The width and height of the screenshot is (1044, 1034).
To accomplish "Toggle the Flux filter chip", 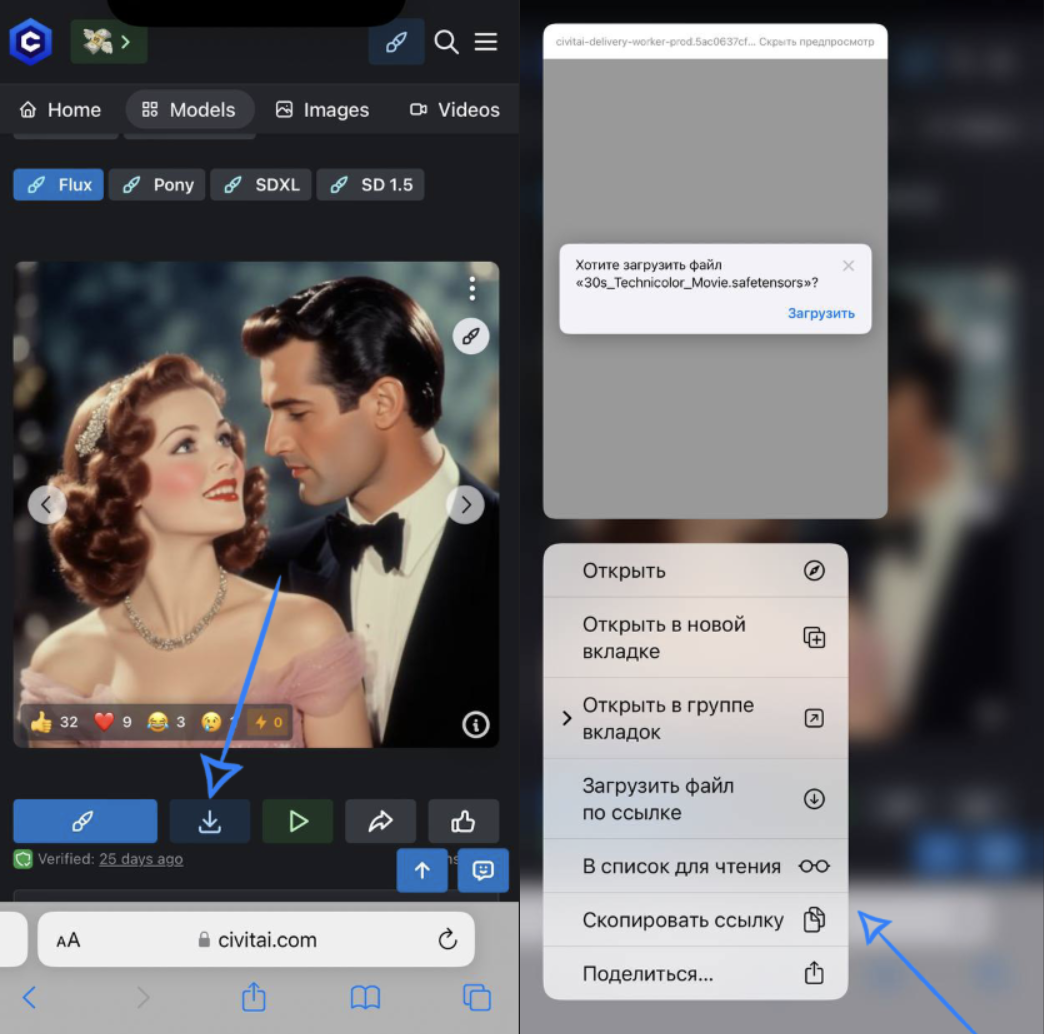I will (58, 185).
